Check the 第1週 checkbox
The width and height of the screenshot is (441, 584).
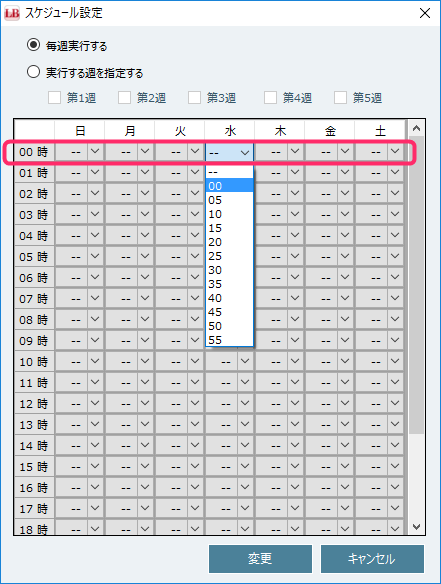point(54,98)
